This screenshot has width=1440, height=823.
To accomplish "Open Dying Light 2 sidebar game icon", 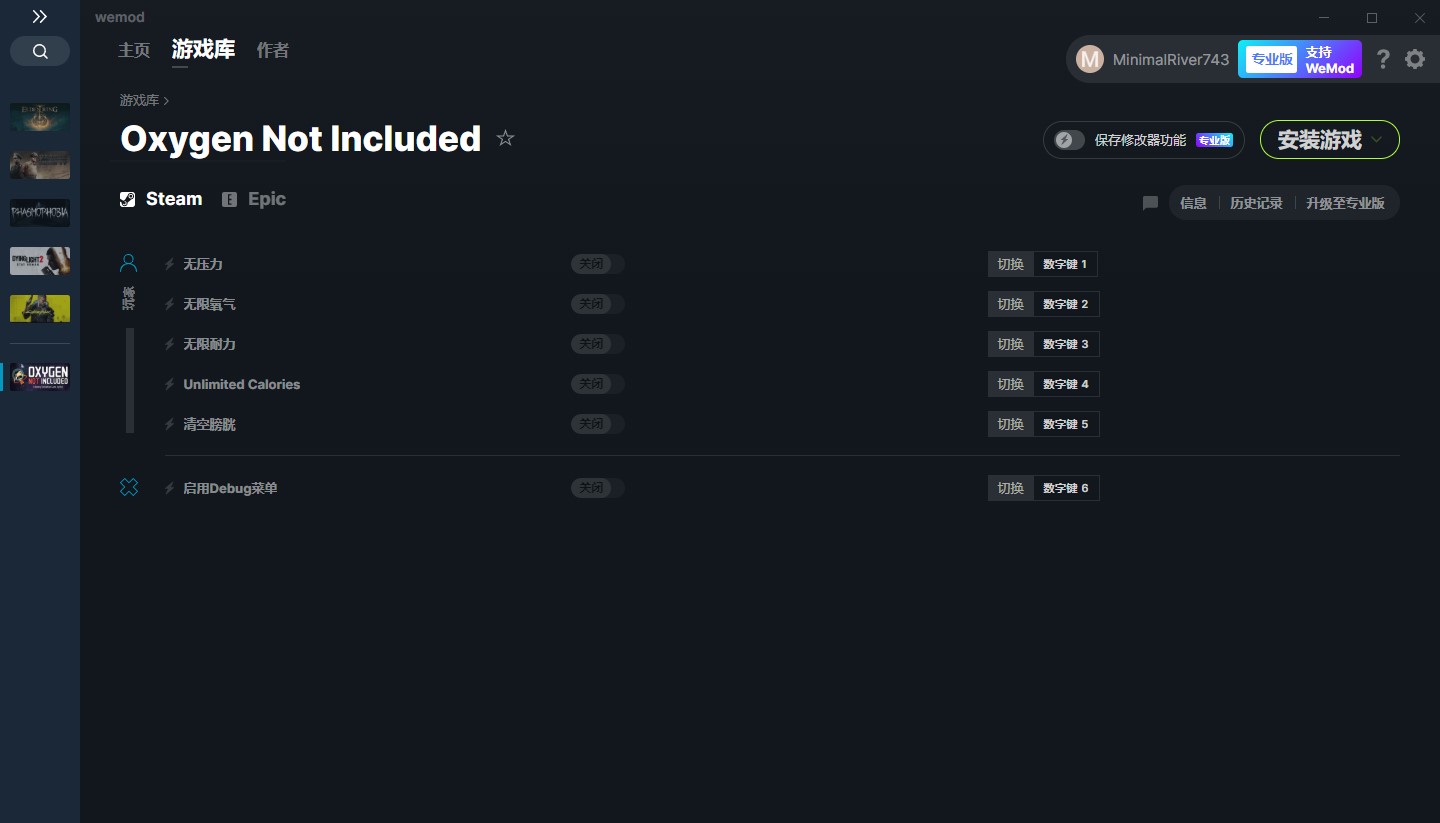I will 40,261.
